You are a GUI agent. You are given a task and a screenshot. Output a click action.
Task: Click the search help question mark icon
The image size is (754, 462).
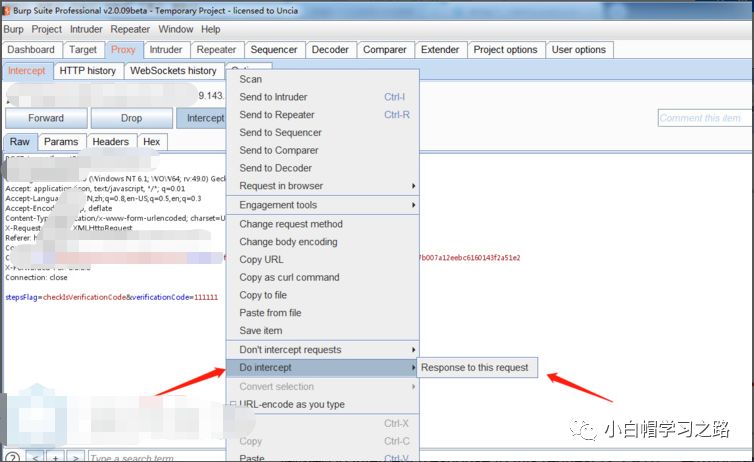click(13, 457)
